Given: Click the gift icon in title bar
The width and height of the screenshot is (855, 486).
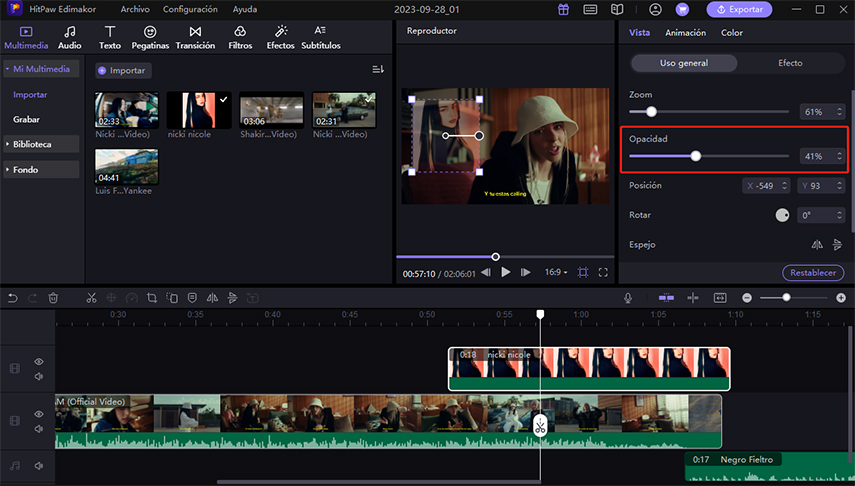Looking at the screenshot, I should (563, 9).
